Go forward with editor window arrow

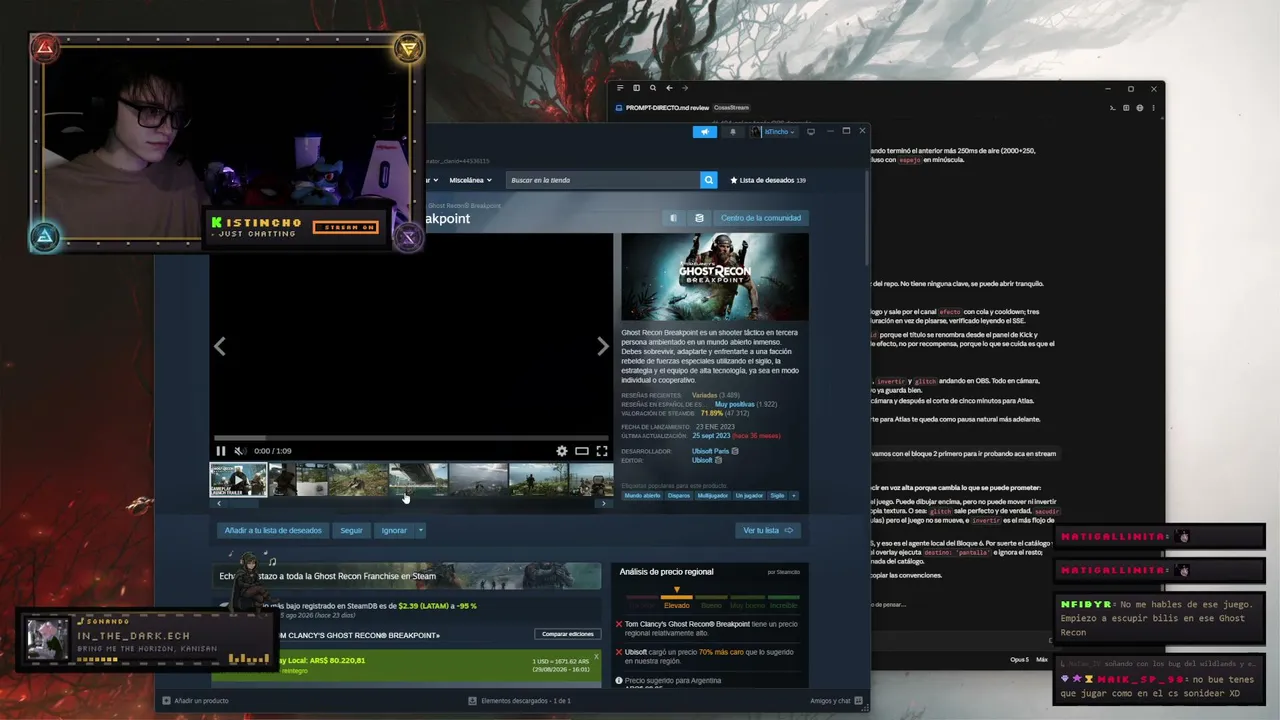(x=685, y=88)
